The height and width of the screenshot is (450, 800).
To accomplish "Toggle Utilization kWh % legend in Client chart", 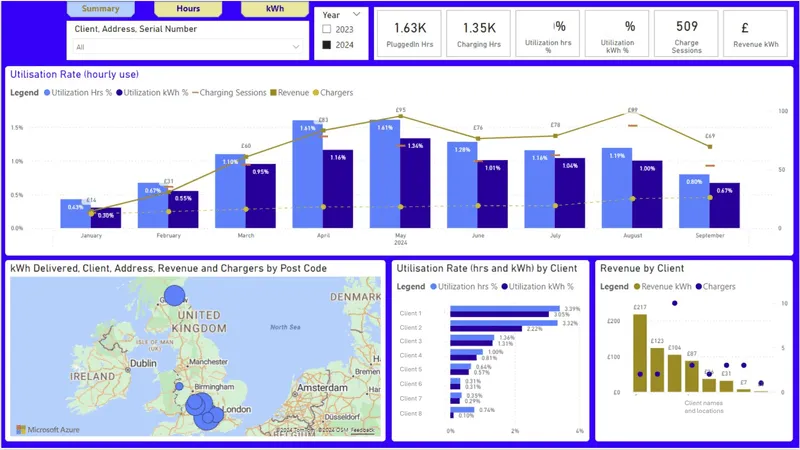I will click(505, 287).
